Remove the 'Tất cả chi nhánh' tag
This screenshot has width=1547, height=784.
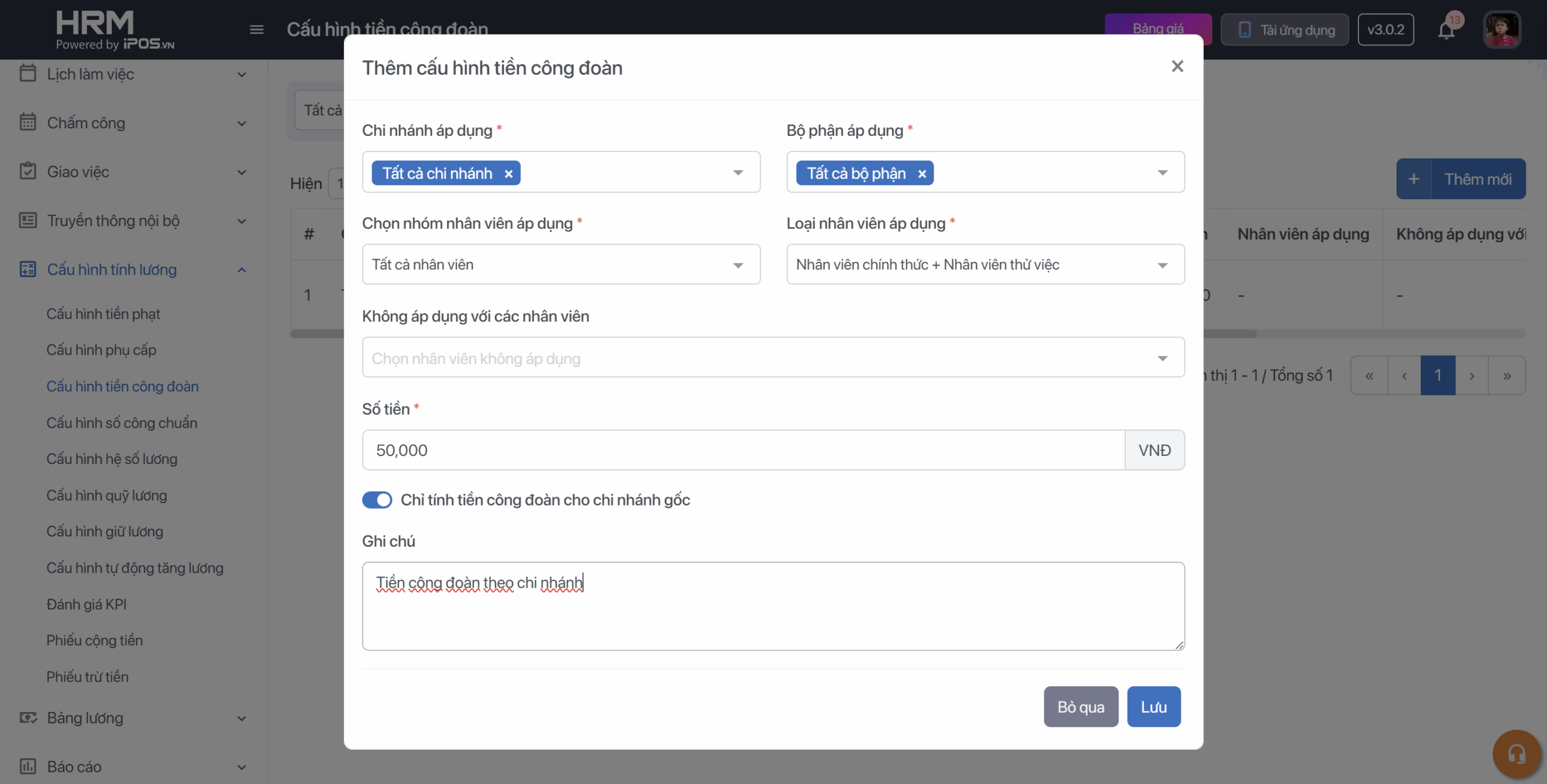tap(509, 174)
